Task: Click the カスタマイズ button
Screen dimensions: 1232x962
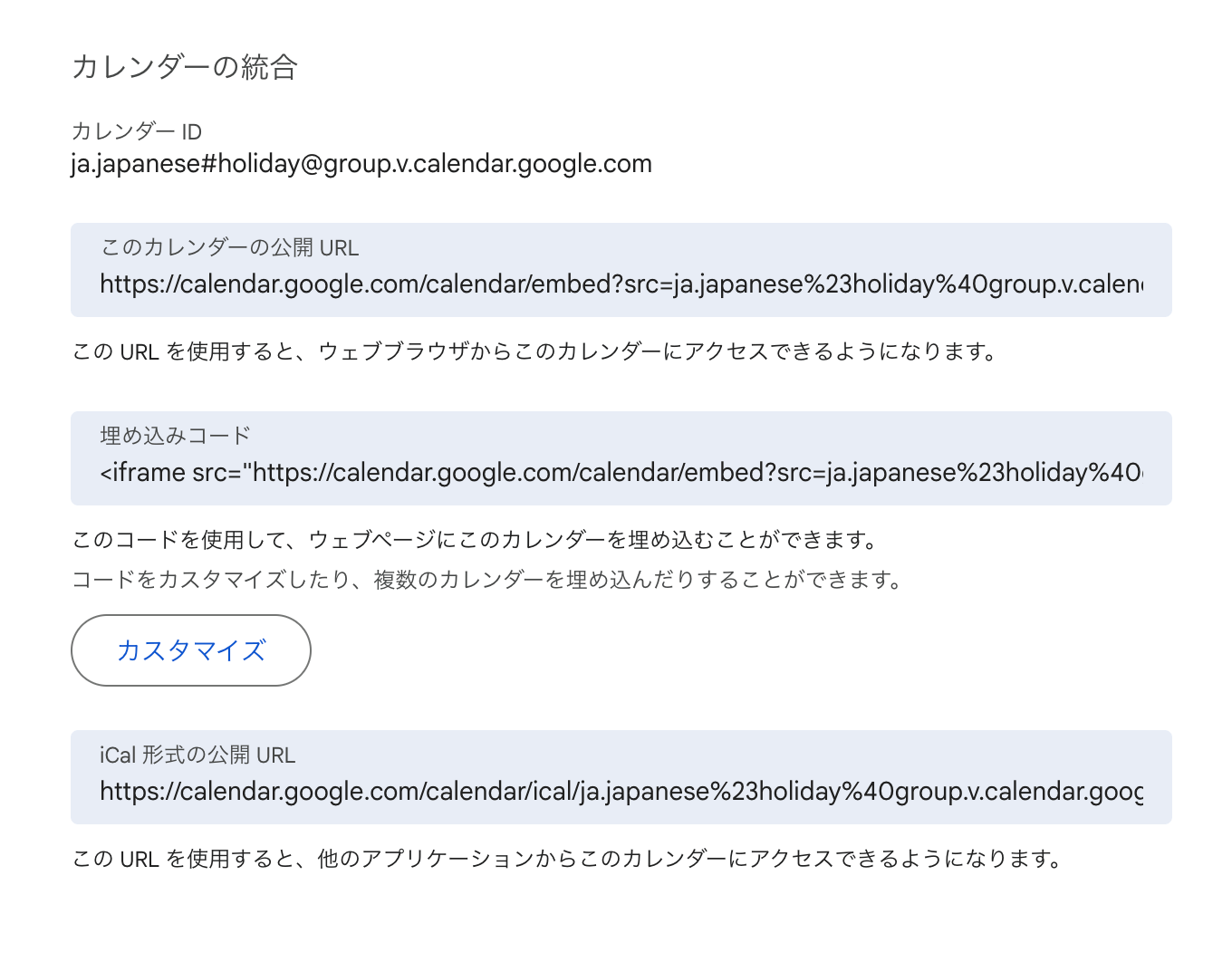Action: coord(191,650)
